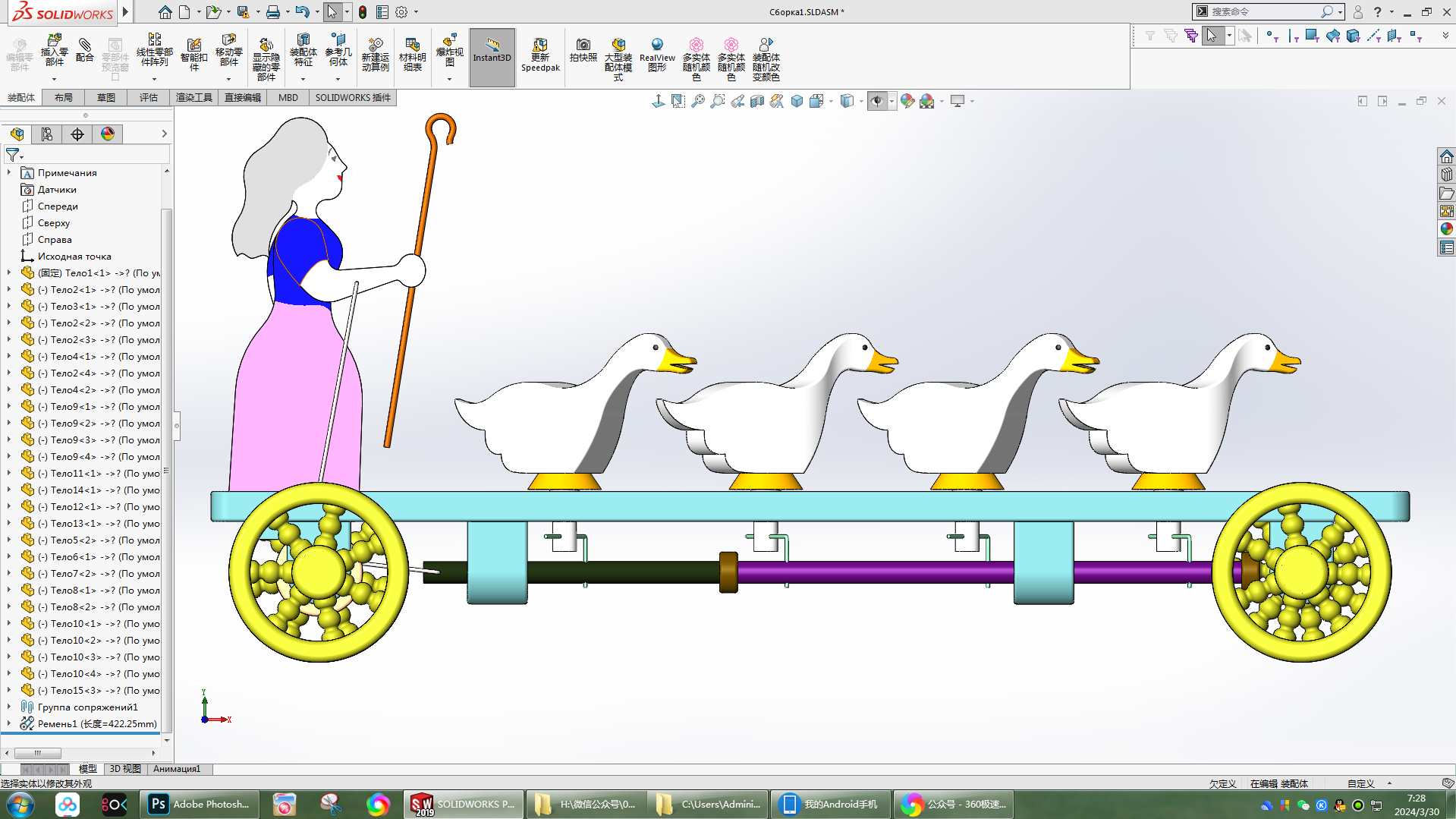Open the DisplayManager appearance tab
1456x819 pixels.
(x=108, y=134)
